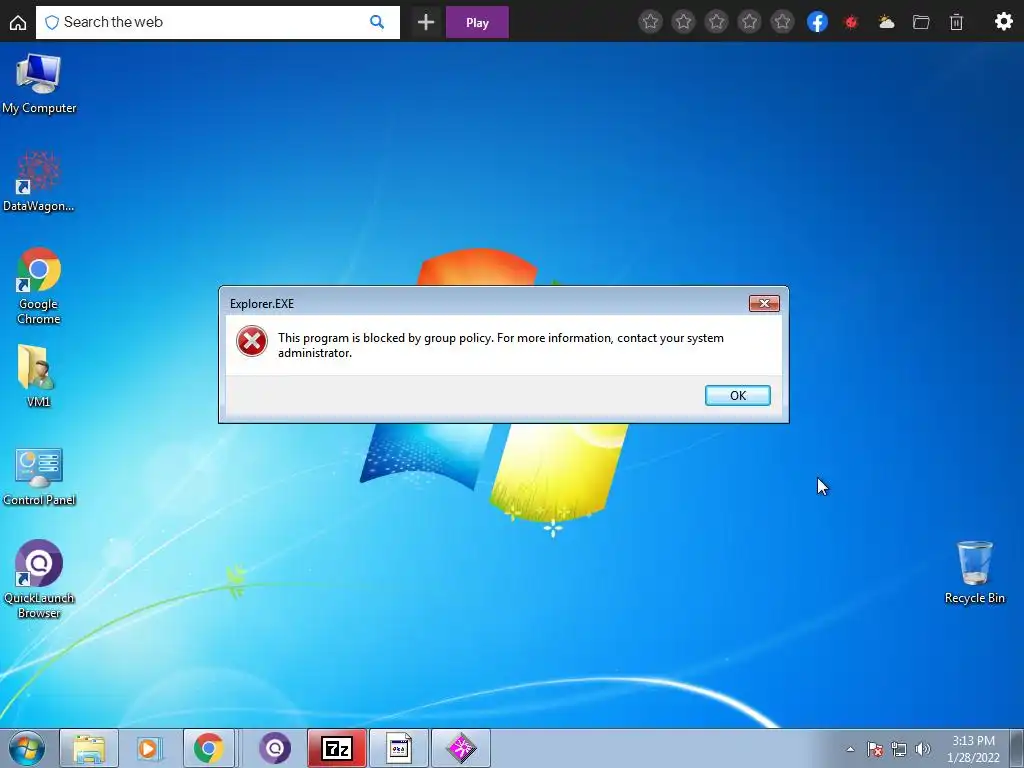Viewport: 1024px width, 768px height.
Task: Open settings via the gear icon
Action: click(1004, 22)
